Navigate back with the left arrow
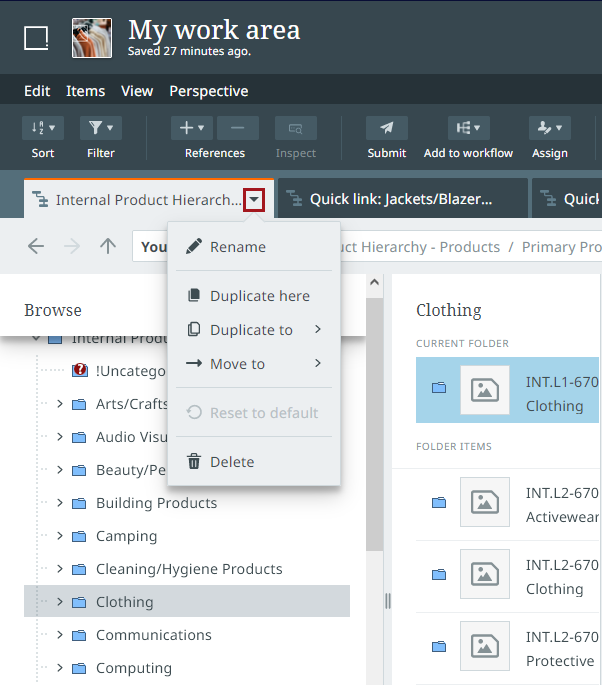Image resolution: width=602 pixels, height=685 pixels. coord(36,247)
